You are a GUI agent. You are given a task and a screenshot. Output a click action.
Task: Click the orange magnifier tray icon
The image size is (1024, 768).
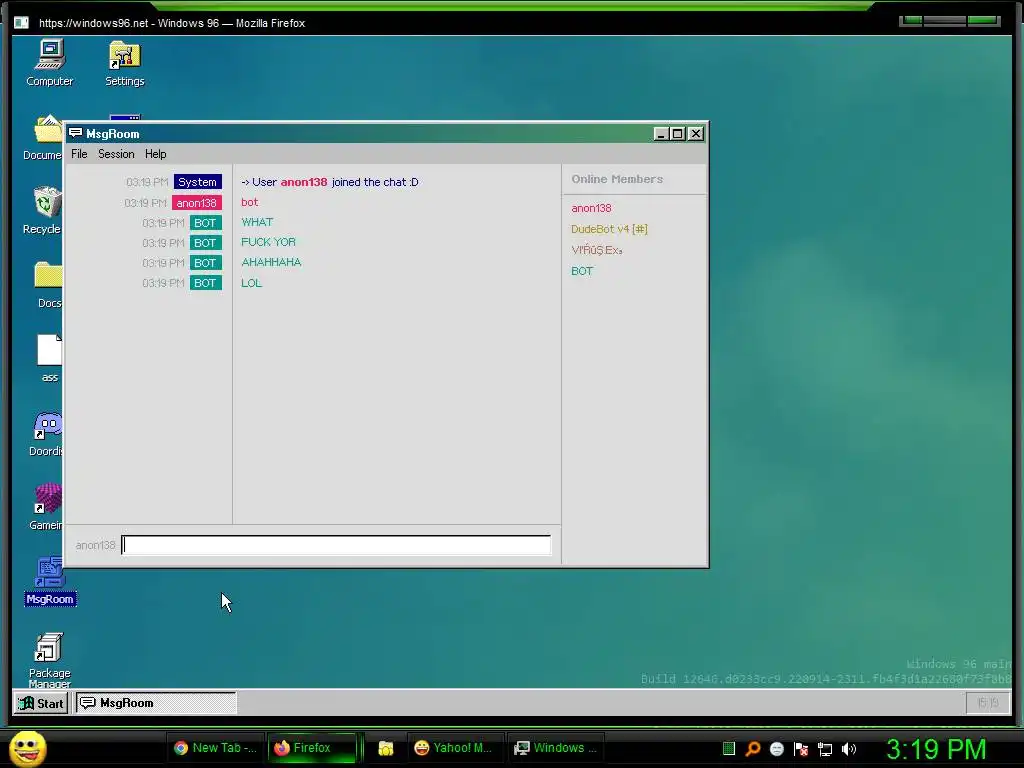(753, 749)
